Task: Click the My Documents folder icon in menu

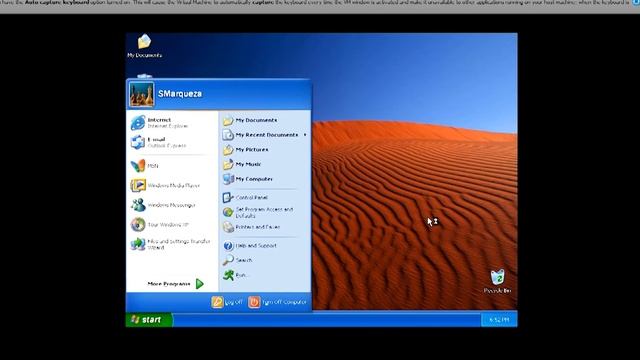Action: (228, 120)
